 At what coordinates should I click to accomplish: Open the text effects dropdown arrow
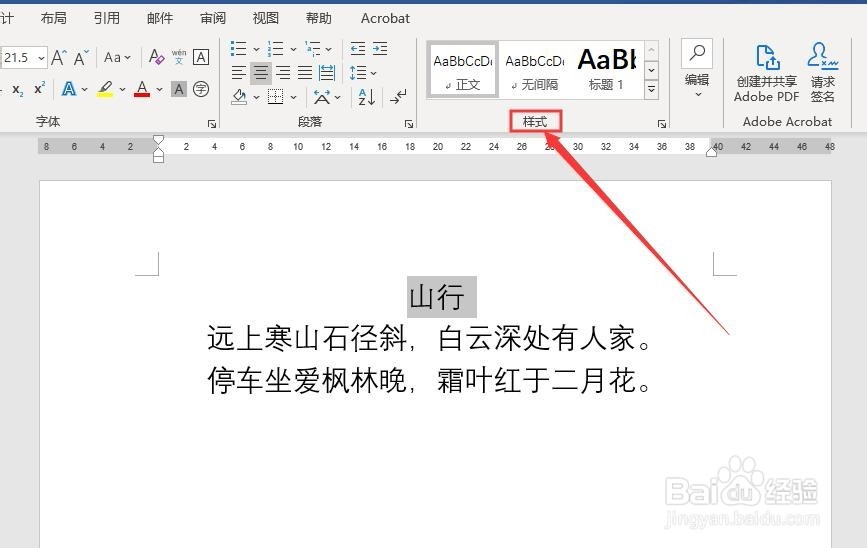[85, 89]
